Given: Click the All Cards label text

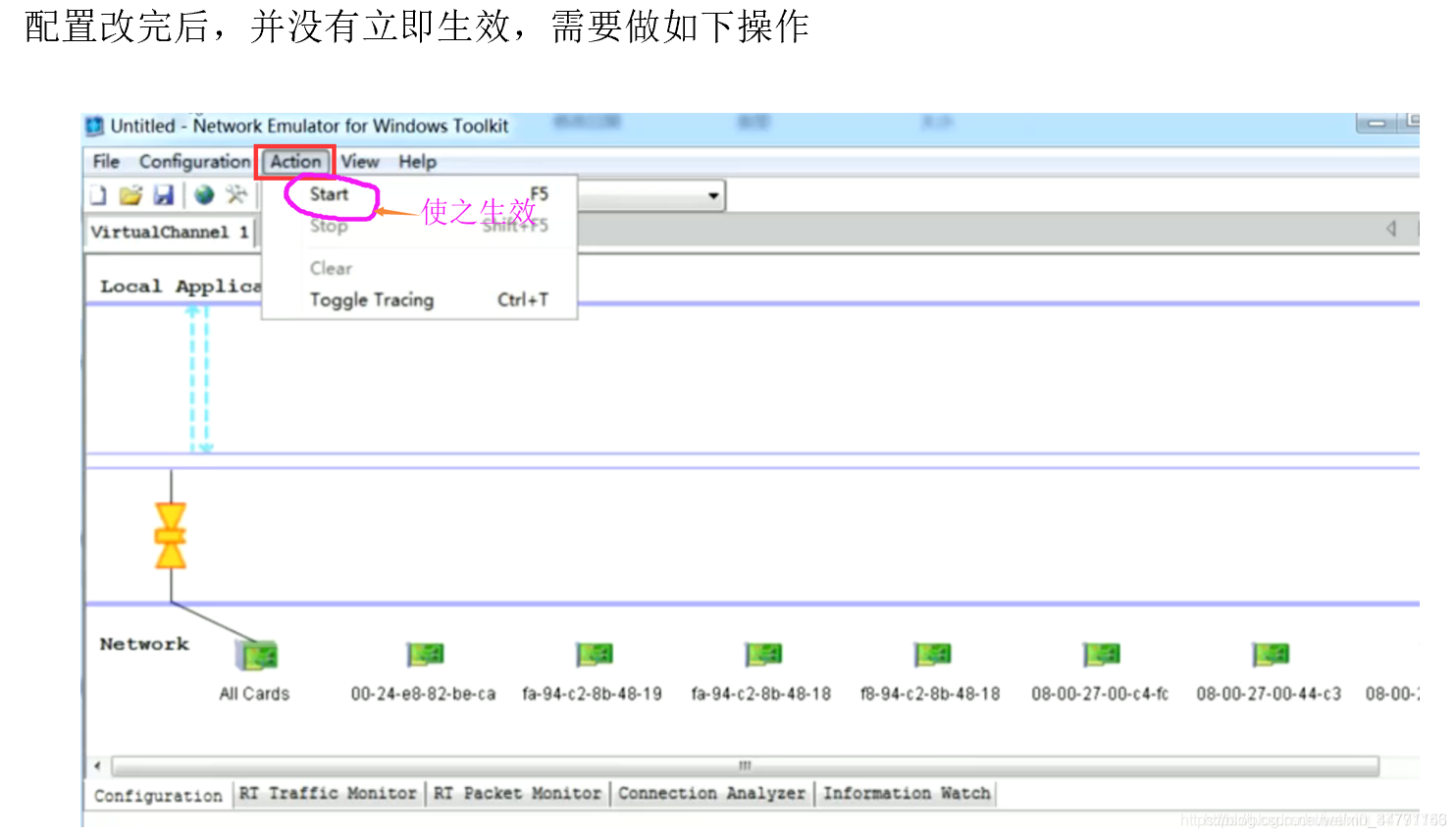Looking at the screenshot, I should pyautogui.click(x=254, y=694).
